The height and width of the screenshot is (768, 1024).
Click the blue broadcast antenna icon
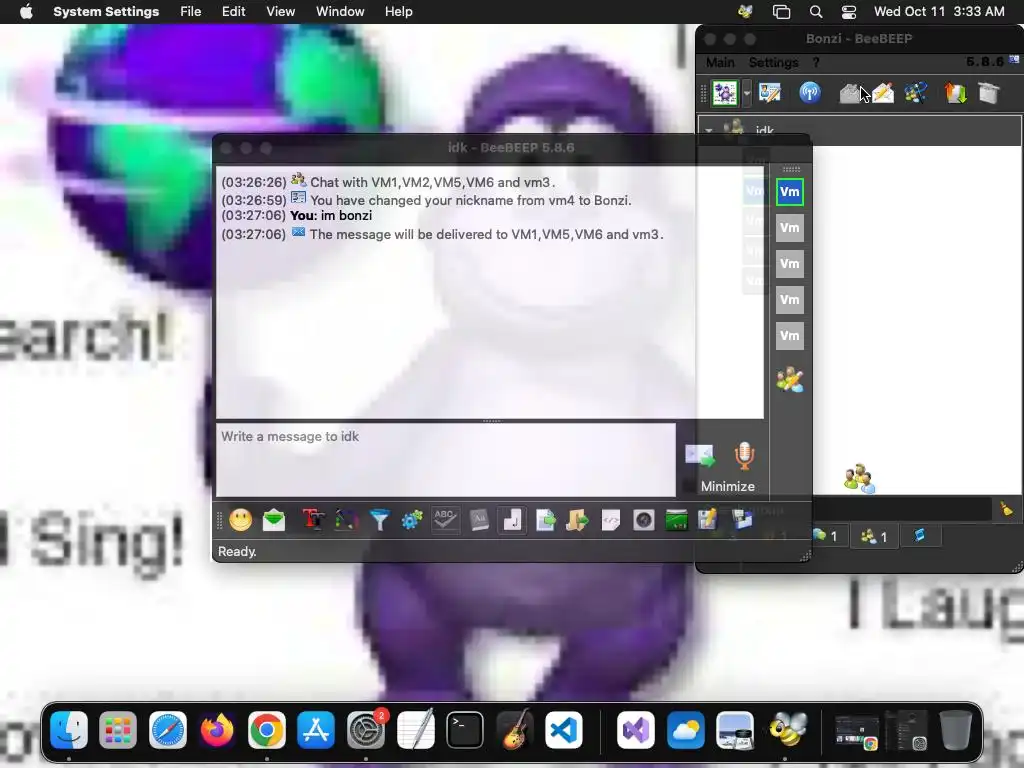(x=810, y=93)
